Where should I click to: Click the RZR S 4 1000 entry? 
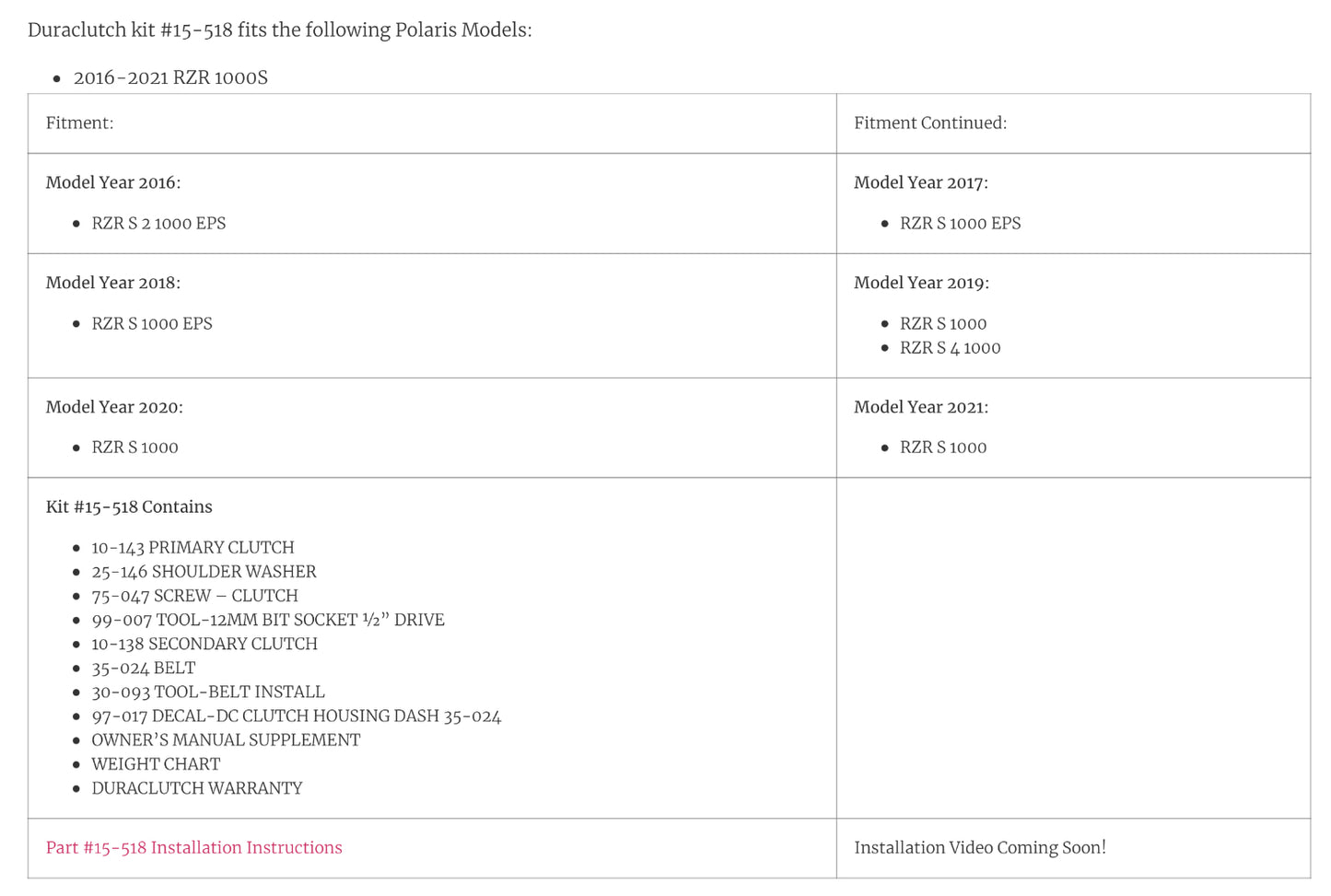950,347
